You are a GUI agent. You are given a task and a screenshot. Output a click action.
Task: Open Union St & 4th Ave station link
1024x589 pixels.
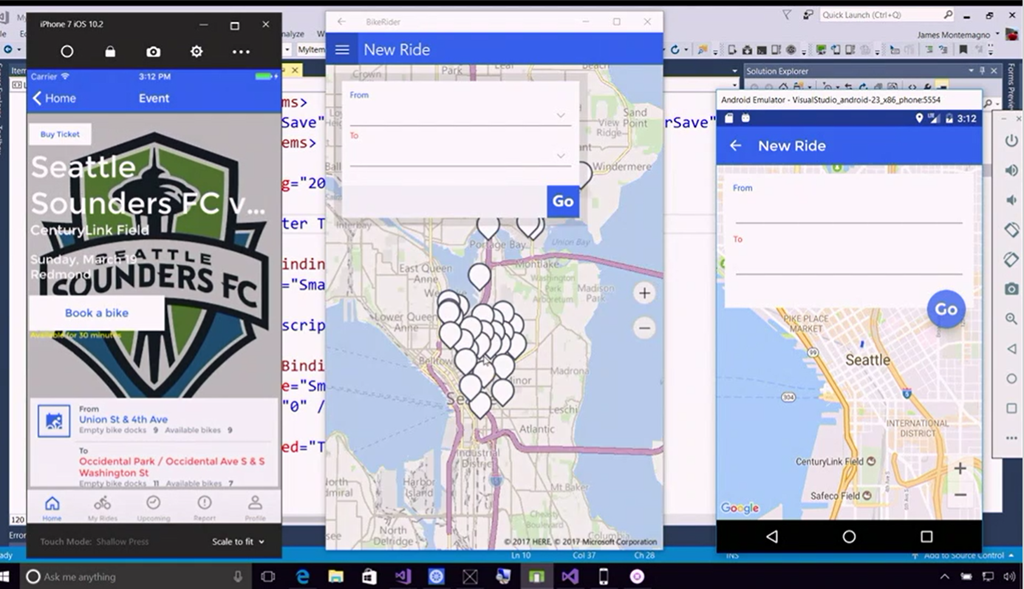[123, 419]
